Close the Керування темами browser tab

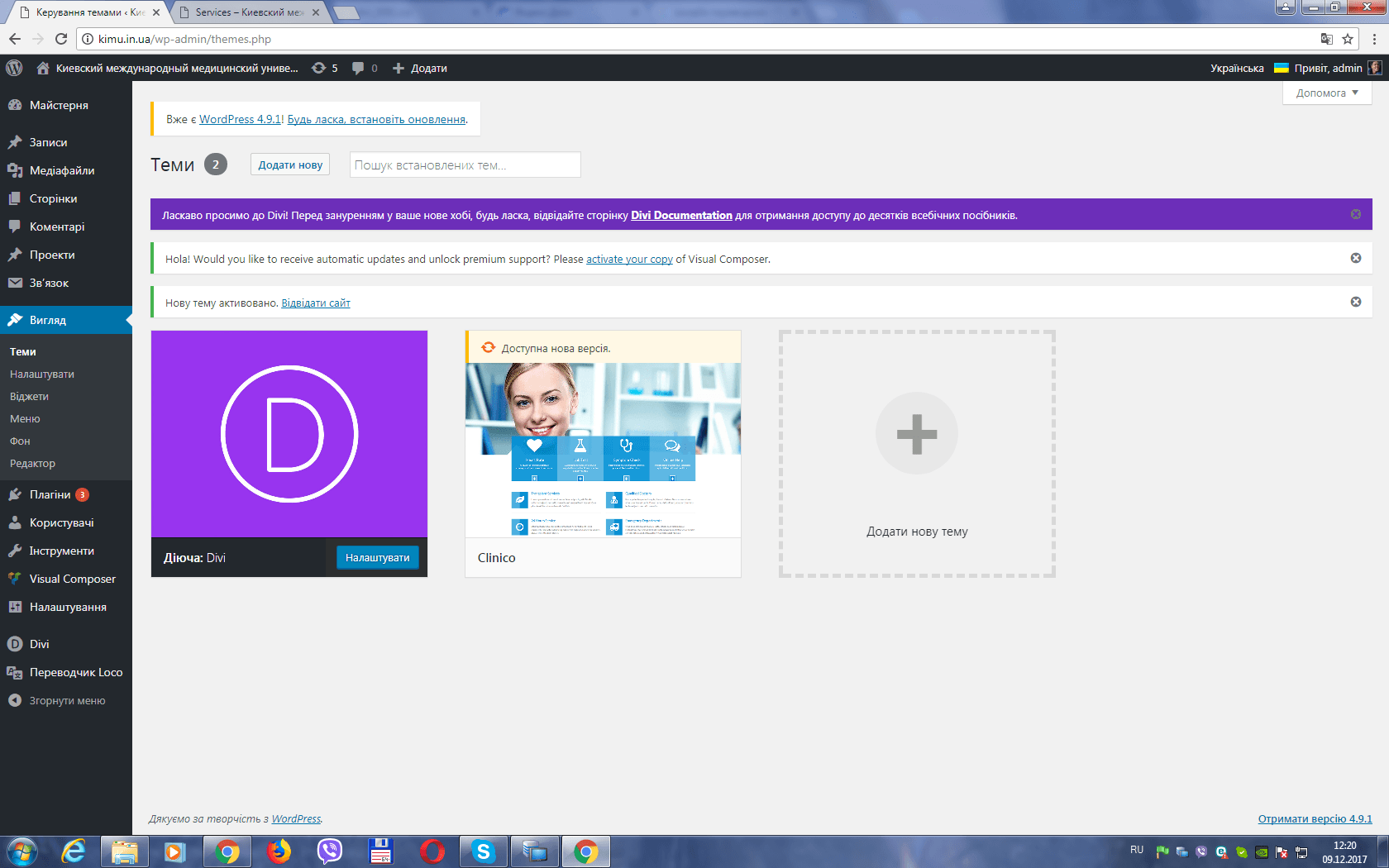pos(156,12)
